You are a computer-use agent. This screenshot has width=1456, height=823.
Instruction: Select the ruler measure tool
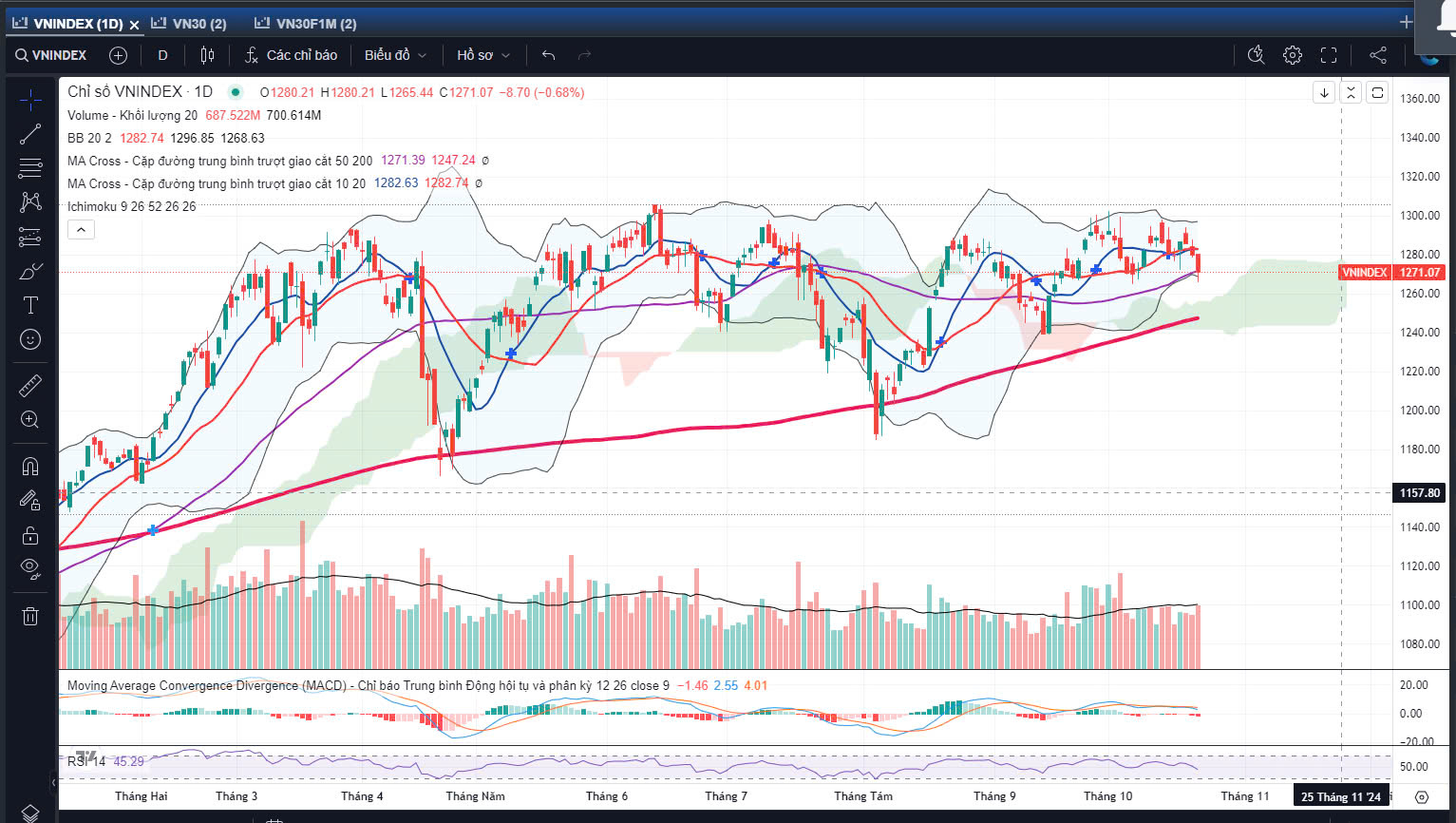point(30,386)
